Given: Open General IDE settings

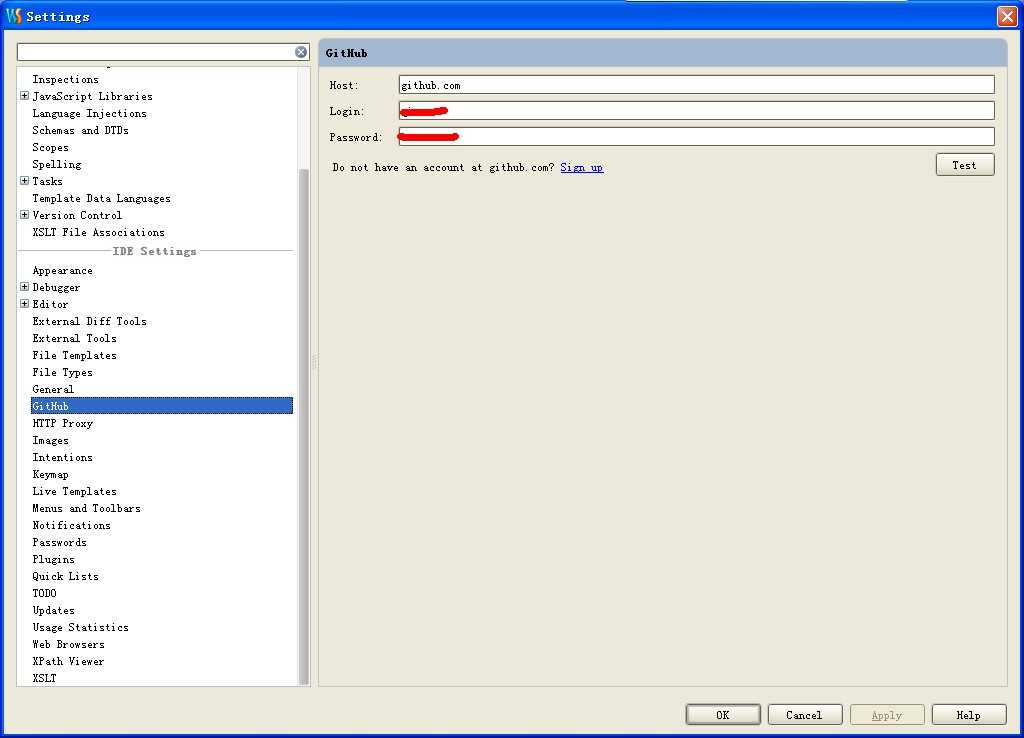Looking at the screenshot, I should pos(53,389).
